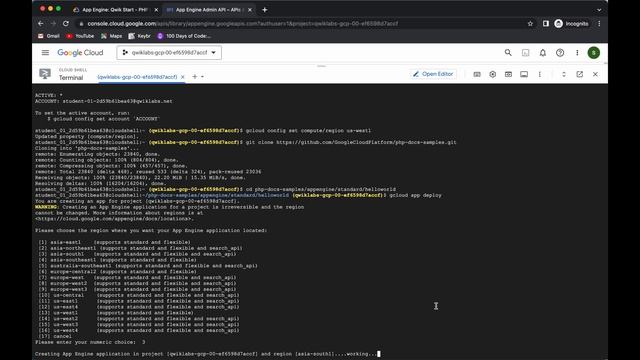Click the cloud.google.com/appengine/docs/locations link
This screenshot has height=360, width=640.
point(114,219)
